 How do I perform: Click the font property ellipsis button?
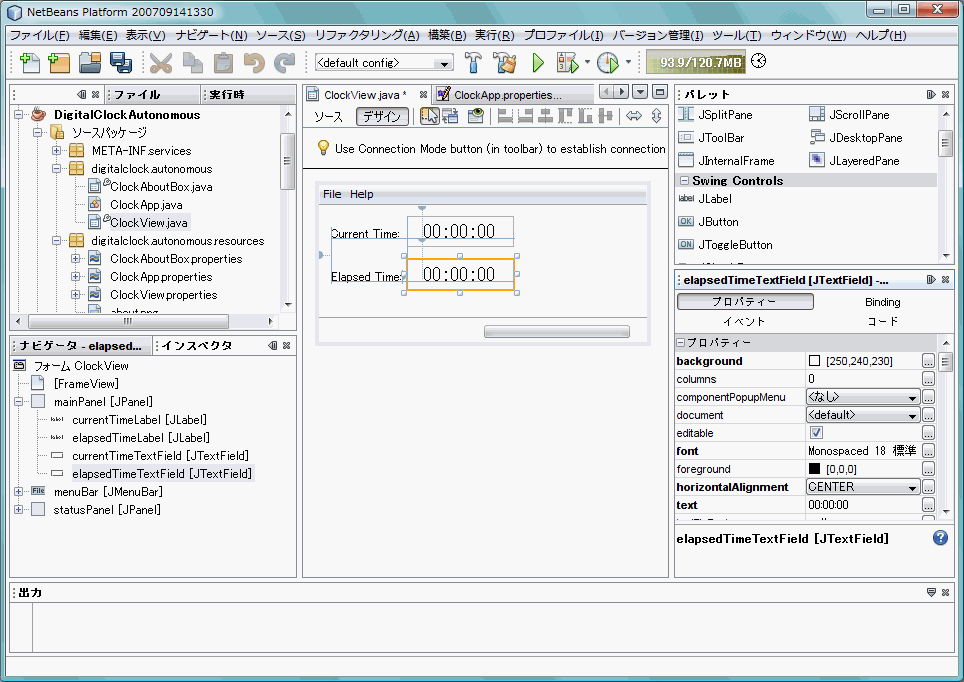pyautogui.click(x=928, y=451)
